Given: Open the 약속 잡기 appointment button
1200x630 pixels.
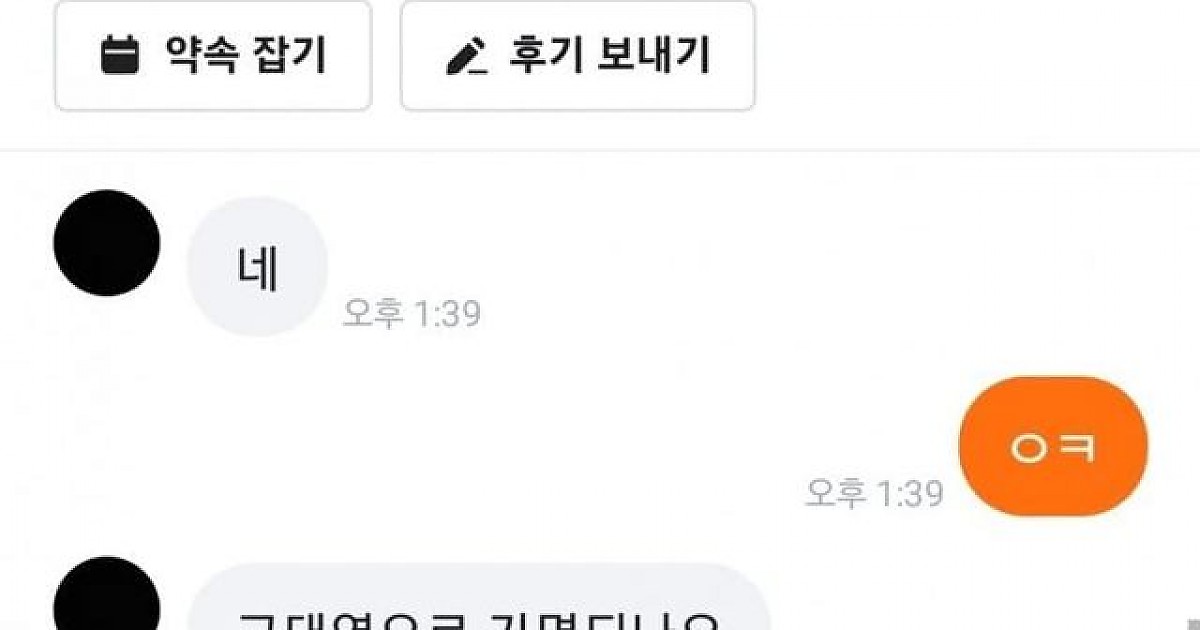Looking at the screenshot, I should click(213, 56).
